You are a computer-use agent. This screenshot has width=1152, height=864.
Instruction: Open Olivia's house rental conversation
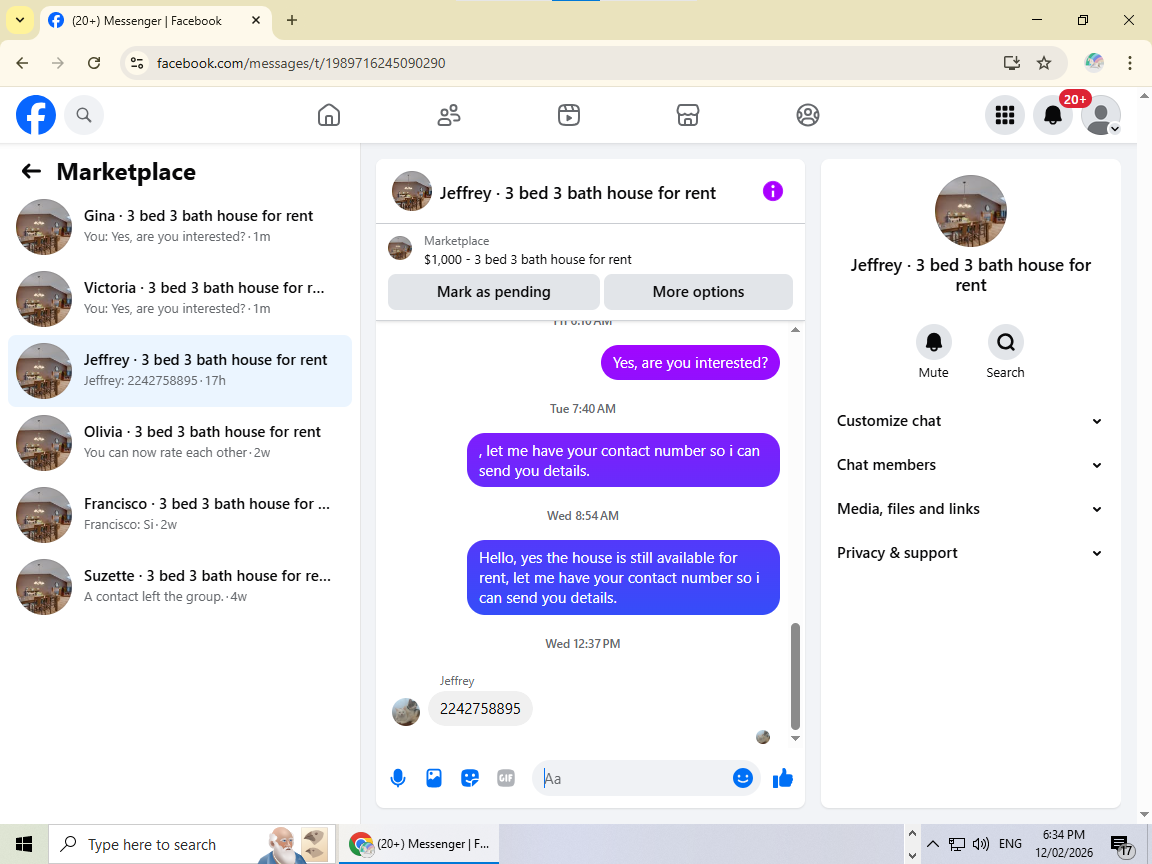point(180,442)
